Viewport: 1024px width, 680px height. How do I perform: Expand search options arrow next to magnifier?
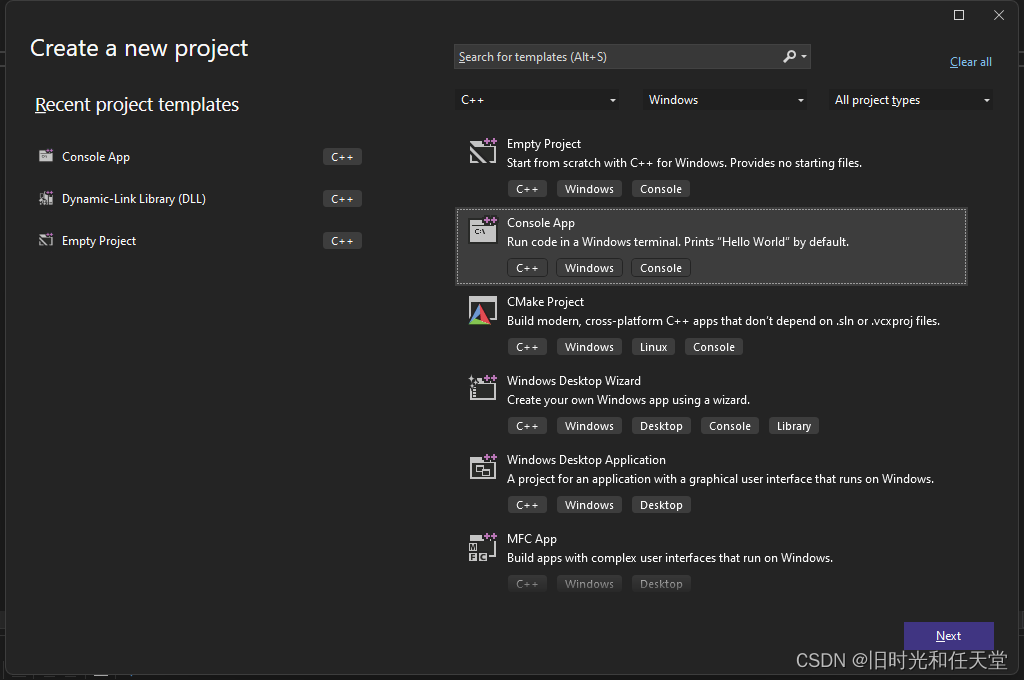click(x=804, y=57)
